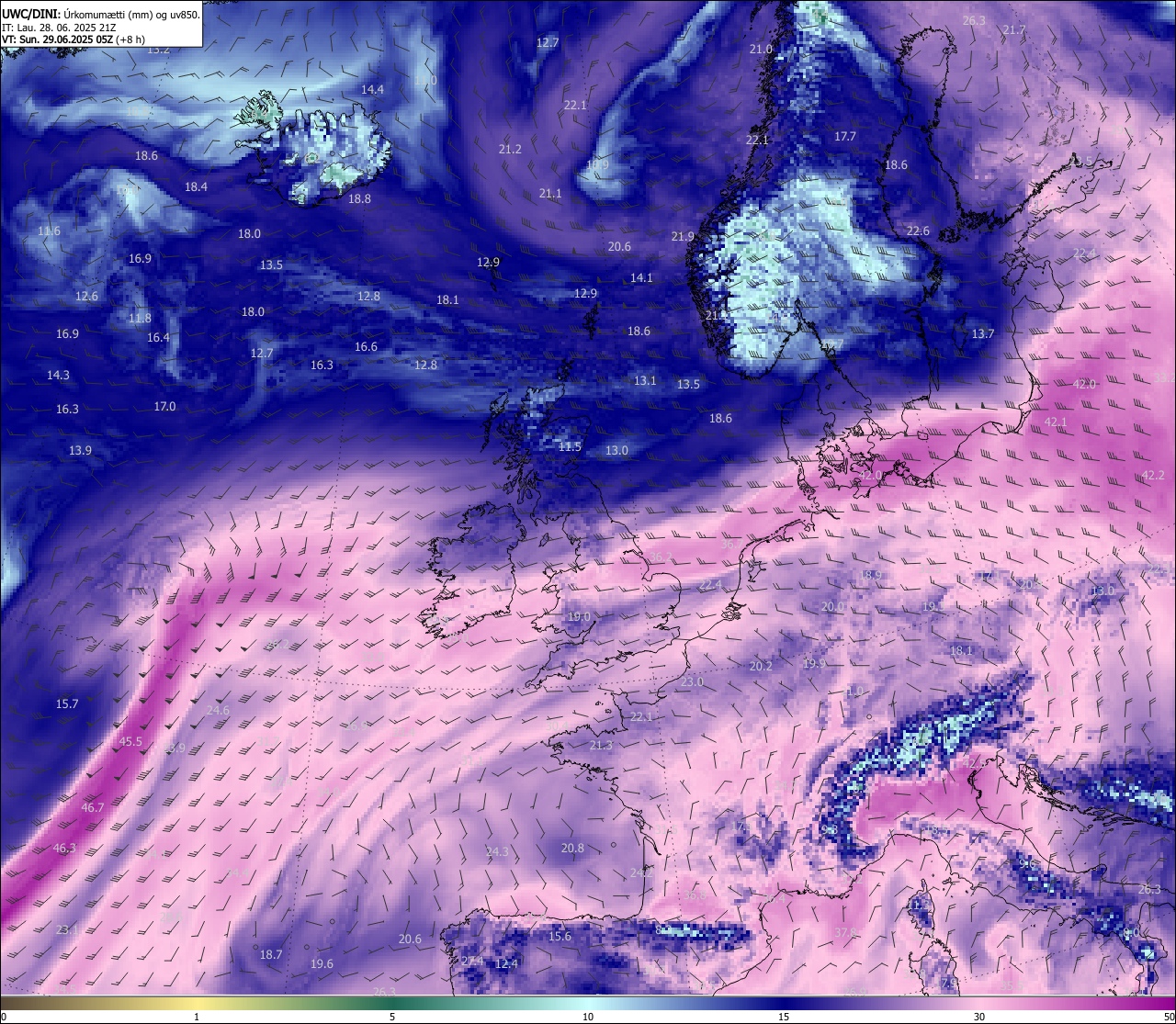1176x1024 pixels.
Task: Click the 46.7 value in the Atlantic
Action: [92, 807]
